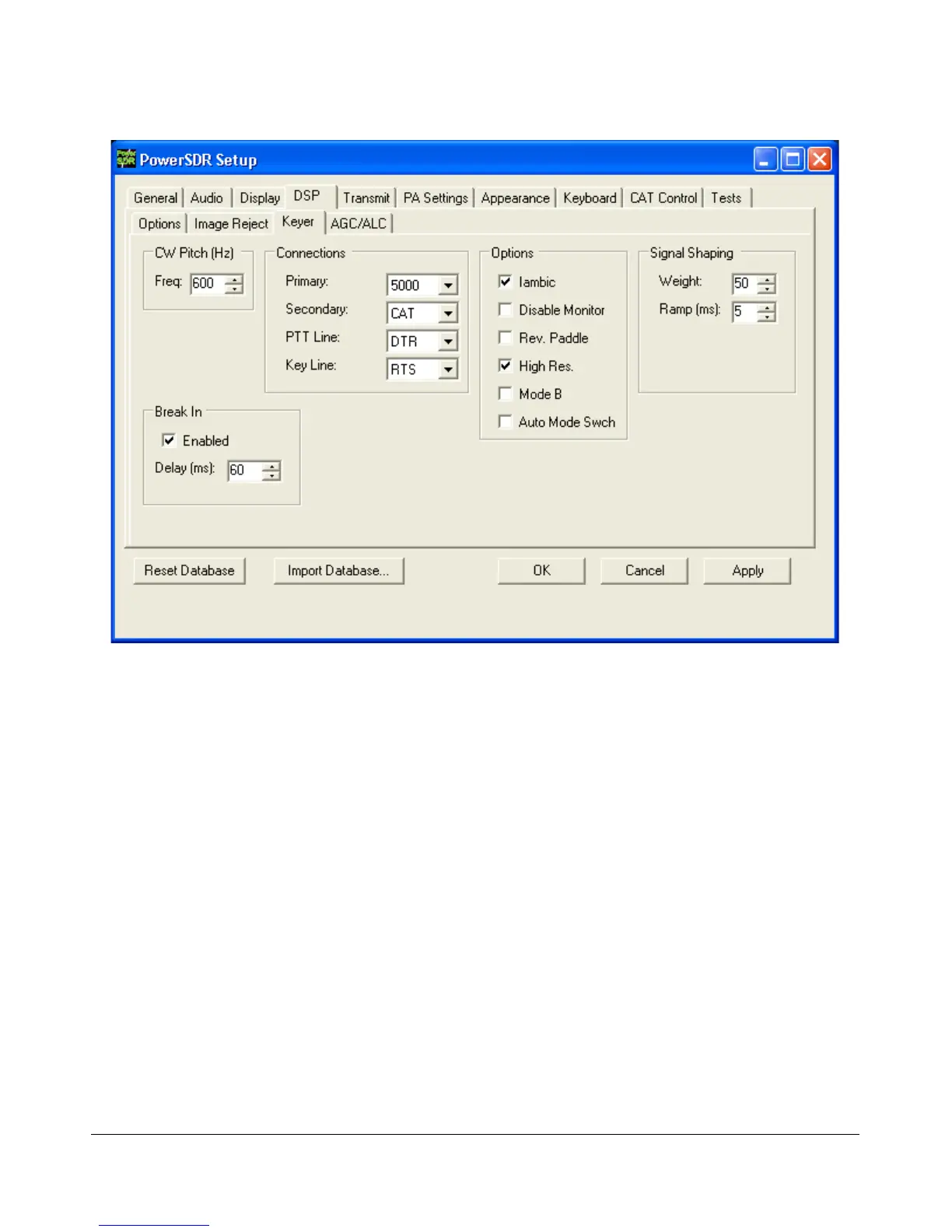Viewport: 952px width, 1232px height.
Task: Minimize the PowerSDR Setup window
Action: click(x=765, y=159)
